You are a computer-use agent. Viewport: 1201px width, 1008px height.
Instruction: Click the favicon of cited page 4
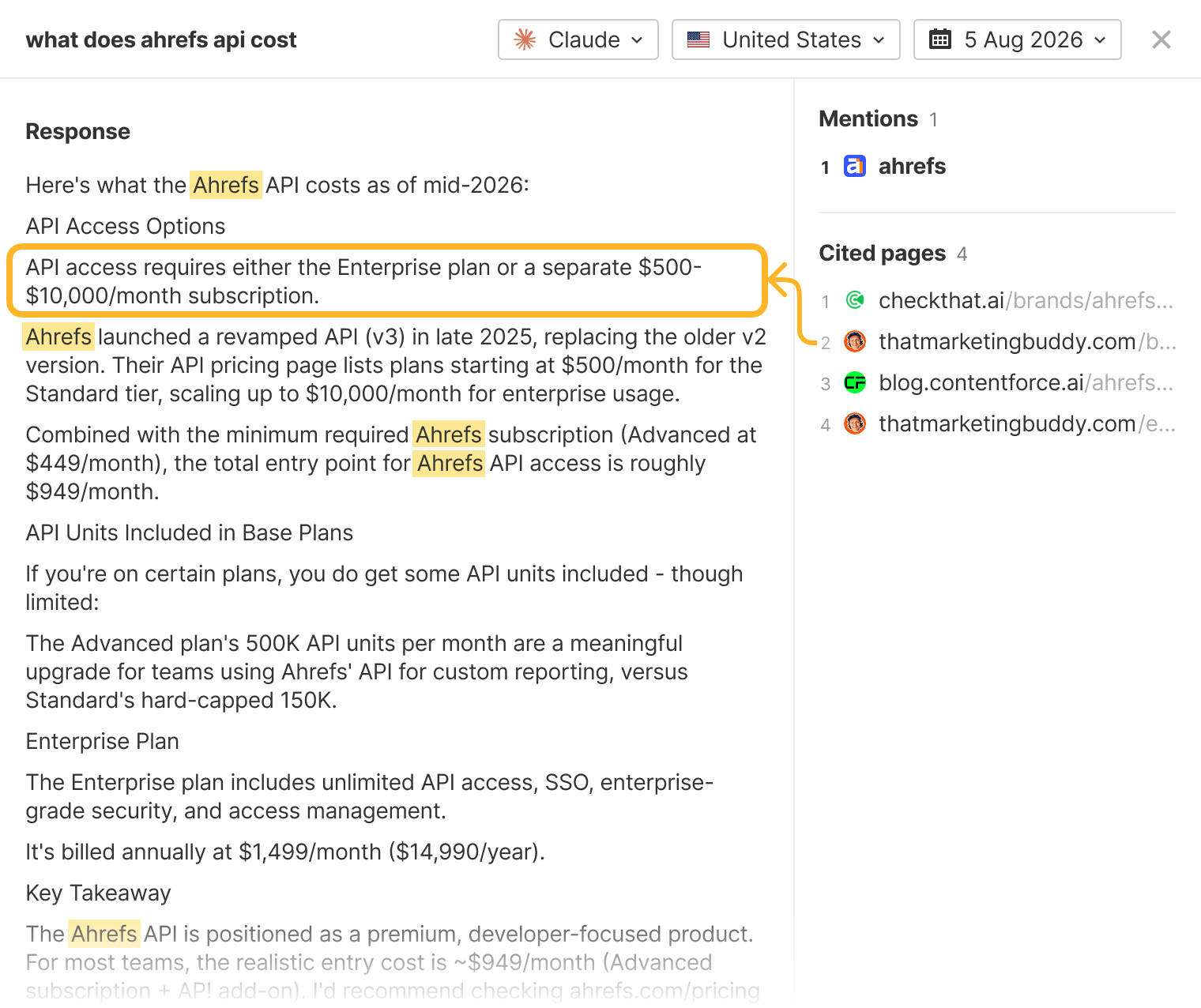click(x=855, y=423)
